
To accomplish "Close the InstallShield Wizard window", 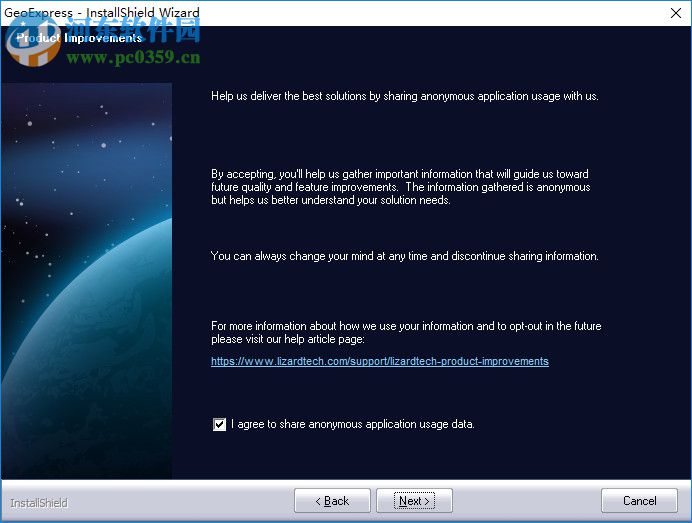I will click(x=676, y=13).
